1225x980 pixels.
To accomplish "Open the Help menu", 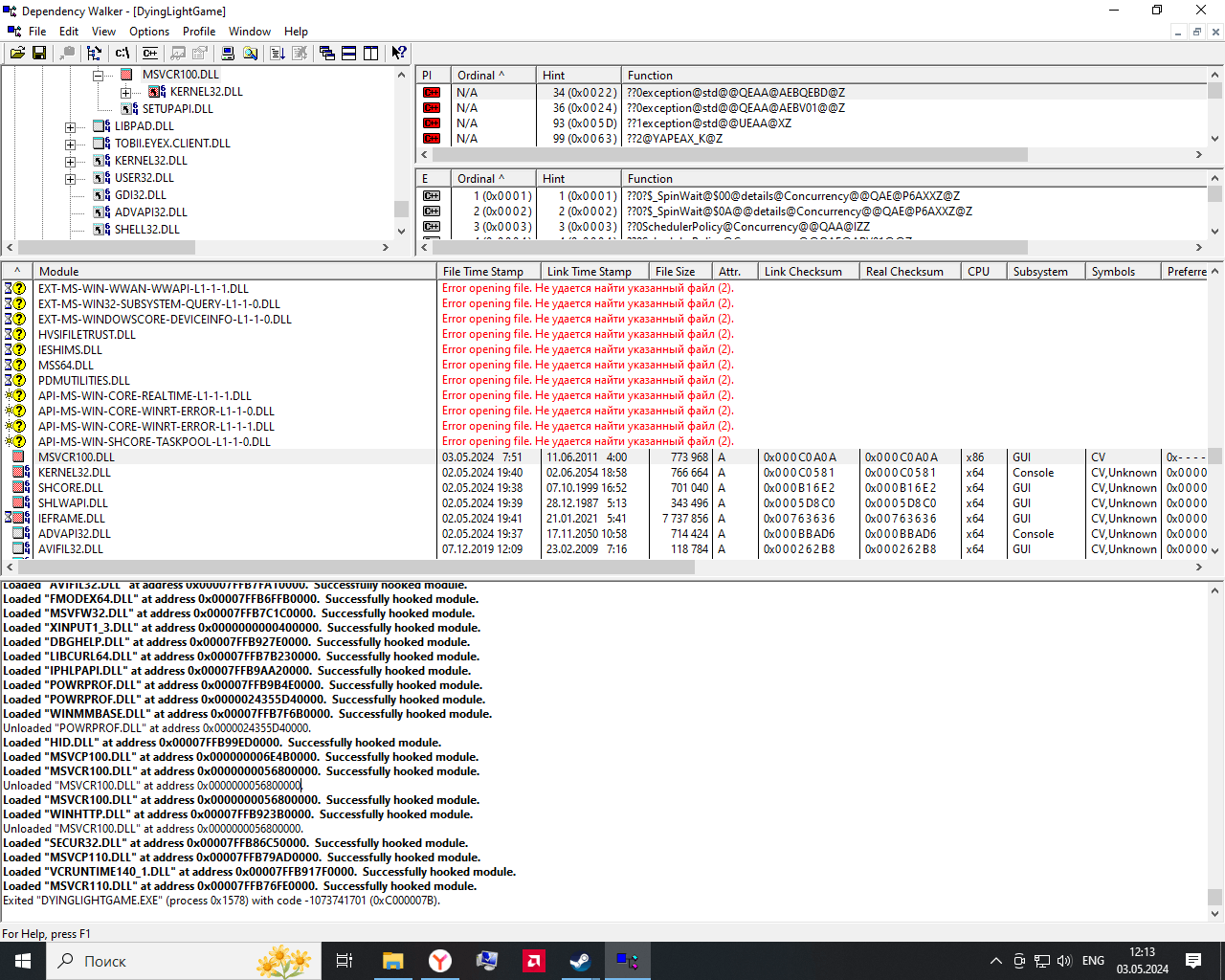I will (x=297, y=32).
